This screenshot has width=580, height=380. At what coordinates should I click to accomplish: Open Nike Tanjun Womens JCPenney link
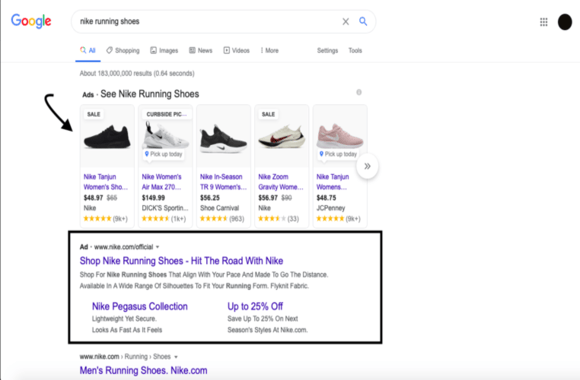point(333,182)
